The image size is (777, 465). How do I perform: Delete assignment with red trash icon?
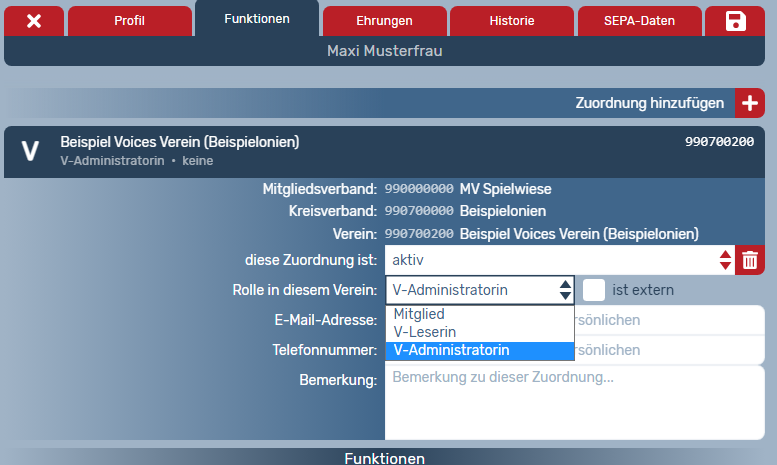[x=749, y=260]
